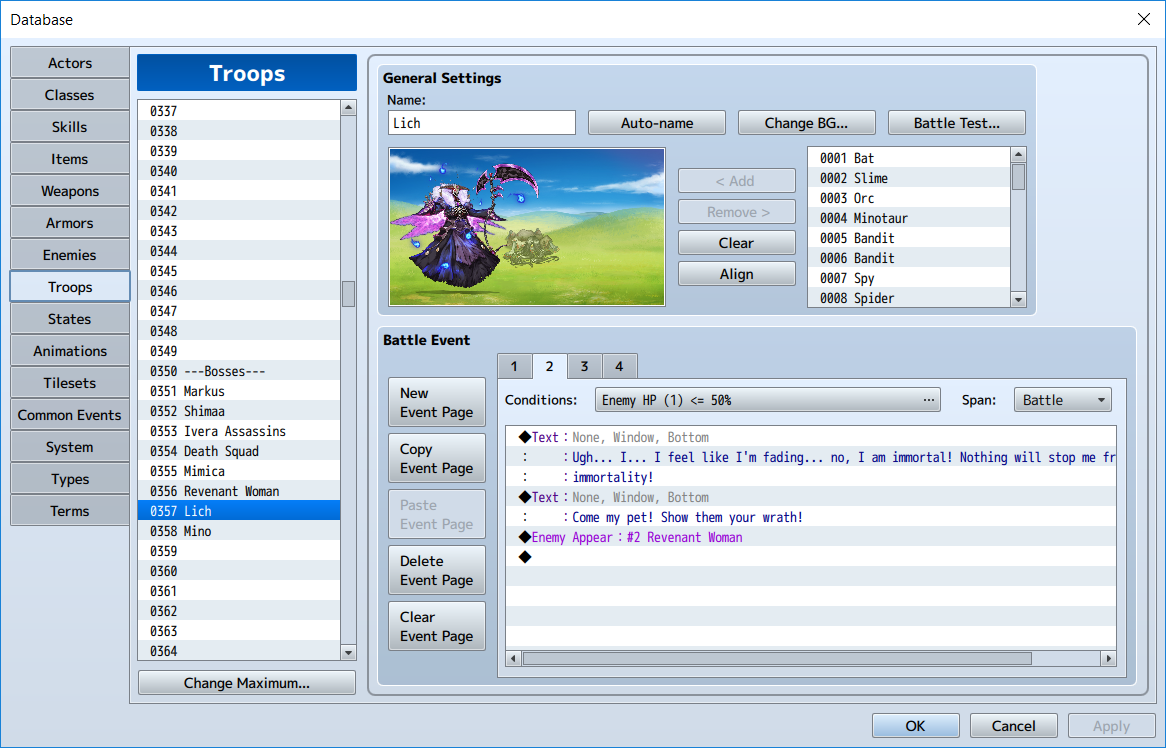Click the Auto-name button
Screen dimensions: 1166x748
(x=657, y=123)
